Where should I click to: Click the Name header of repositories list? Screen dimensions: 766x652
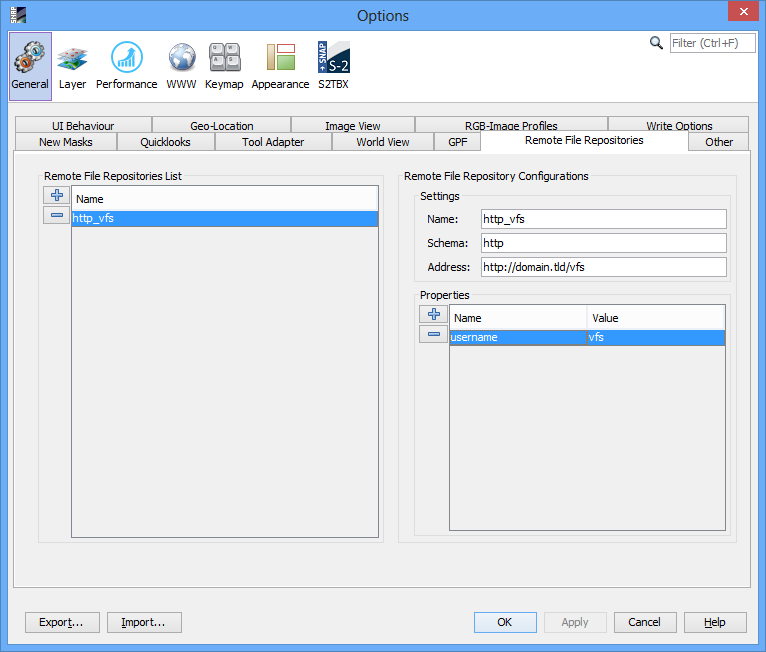click(225, 199)
